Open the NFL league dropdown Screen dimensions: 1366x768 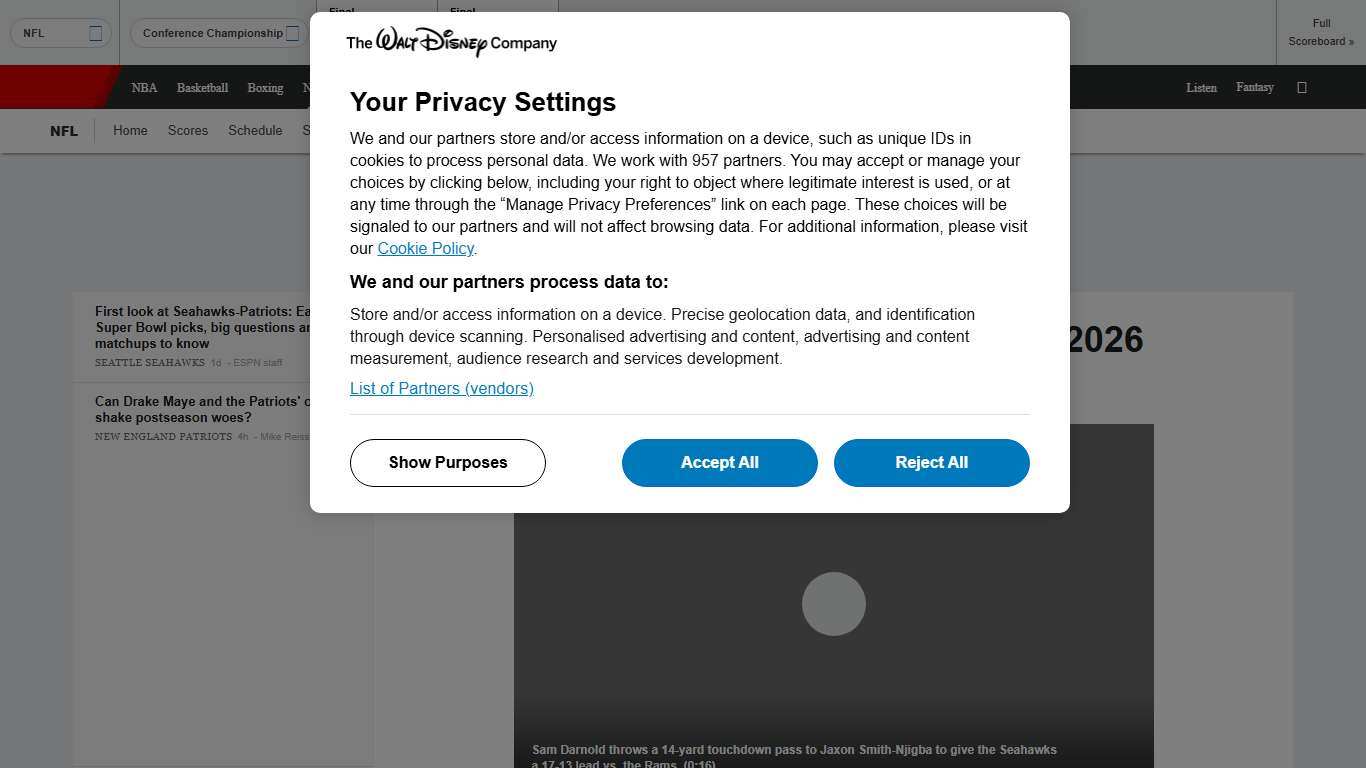point(61,33)
